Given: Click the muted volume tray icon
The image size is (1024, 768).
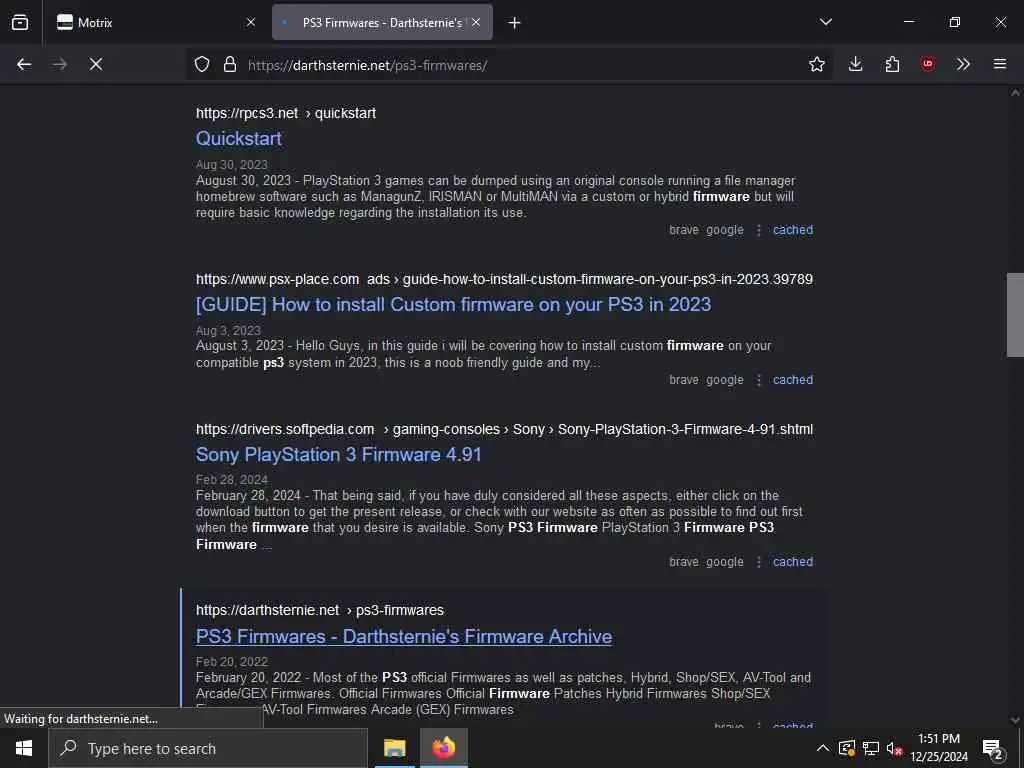Looking at the screenshot, I should pos(895,748).
